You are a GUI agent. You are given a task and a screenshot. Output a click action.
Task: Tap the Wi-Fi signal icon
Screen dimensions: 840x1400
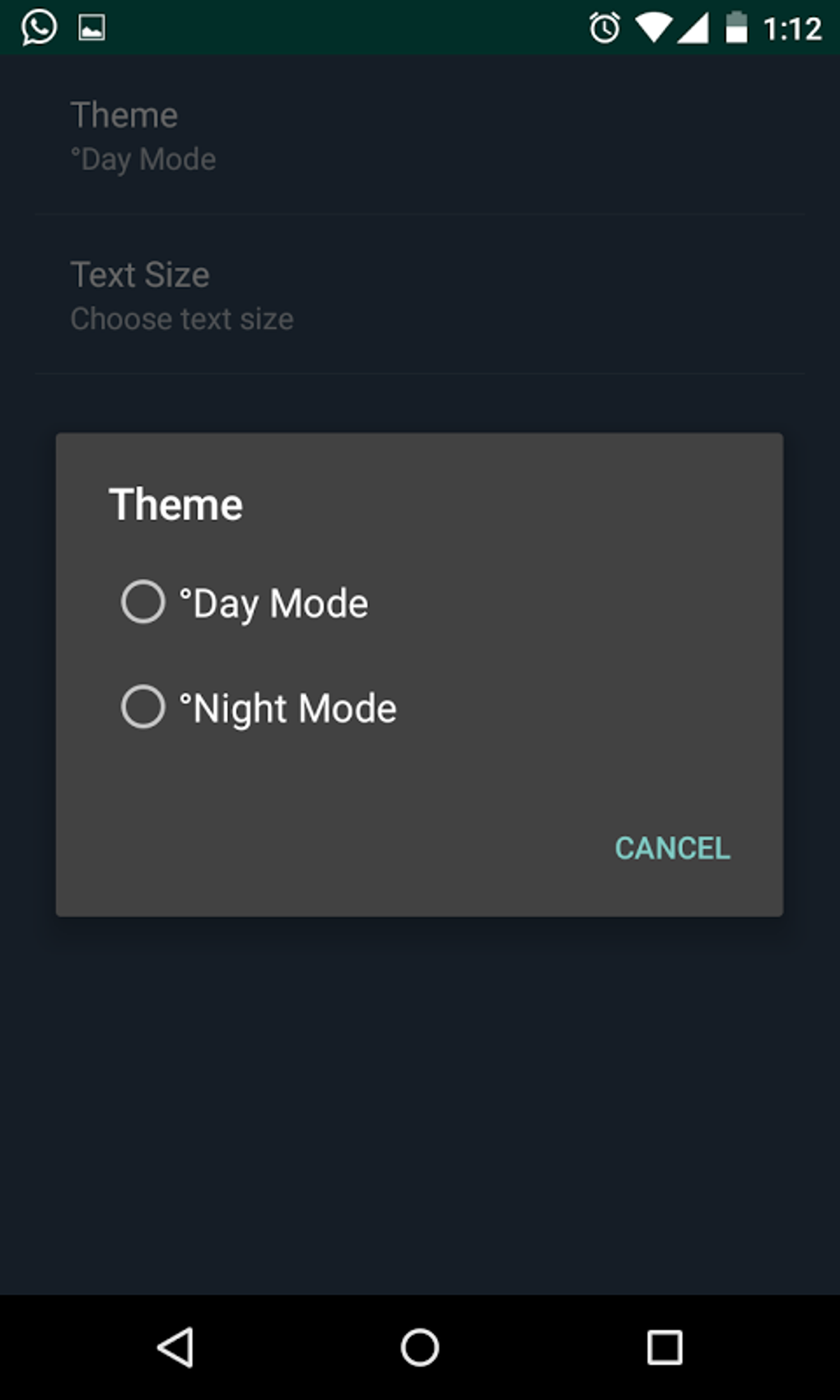653,28
